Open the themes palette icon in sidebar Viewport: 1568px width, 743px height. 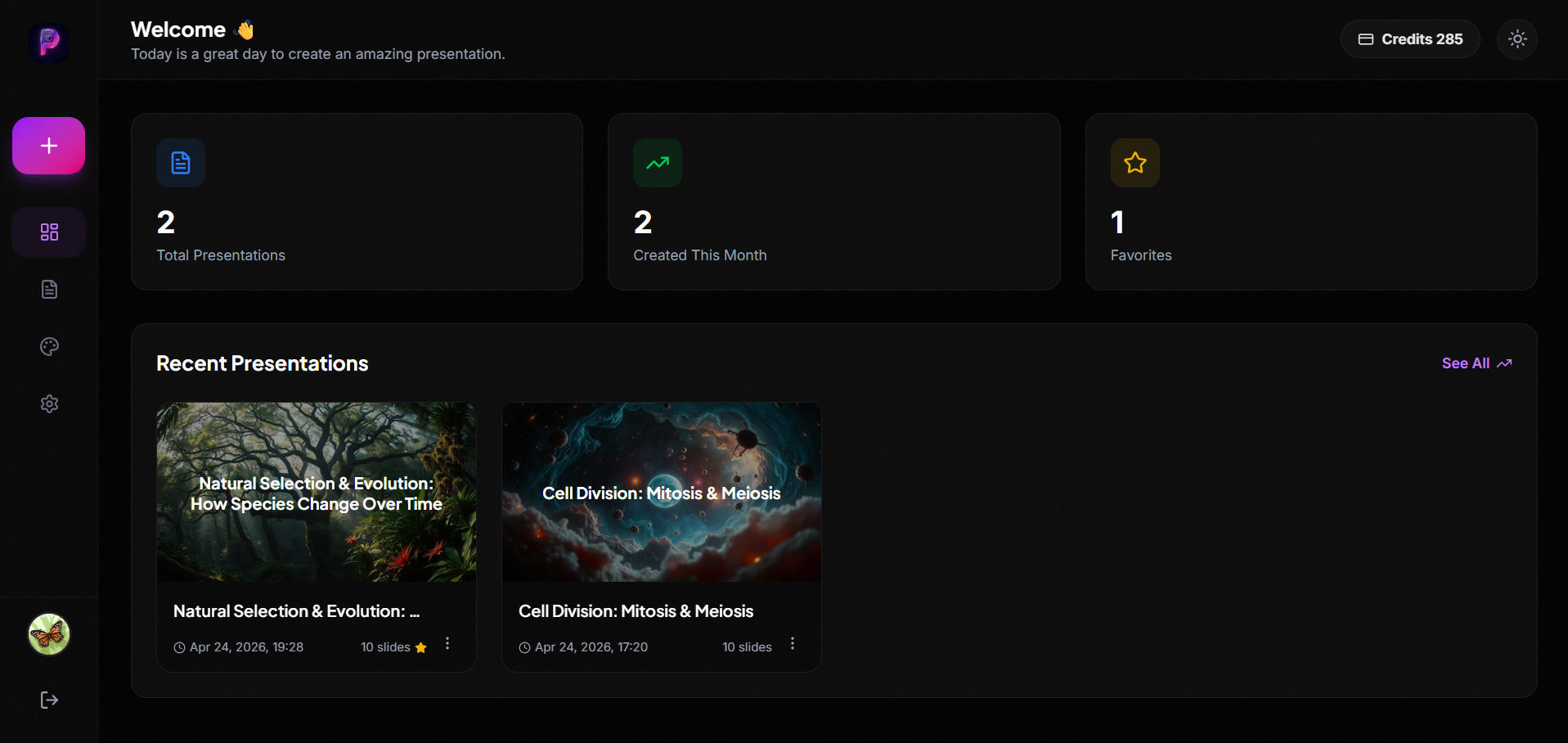coord(49,346)
